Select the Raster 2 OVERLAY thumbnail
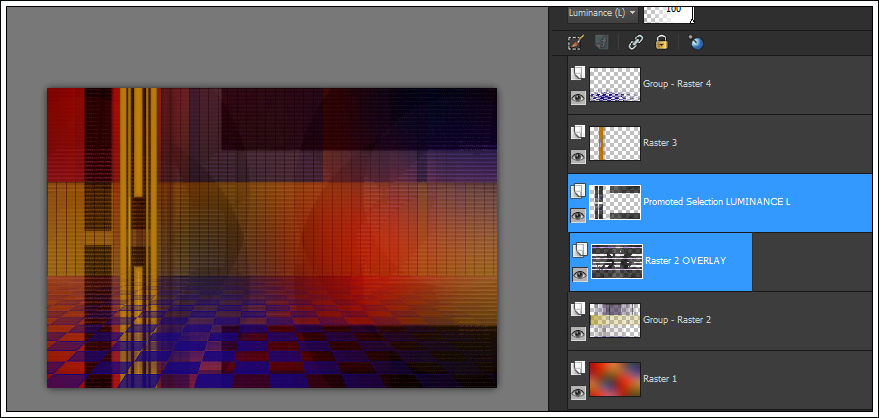879x418 pixels. (617, 262)
